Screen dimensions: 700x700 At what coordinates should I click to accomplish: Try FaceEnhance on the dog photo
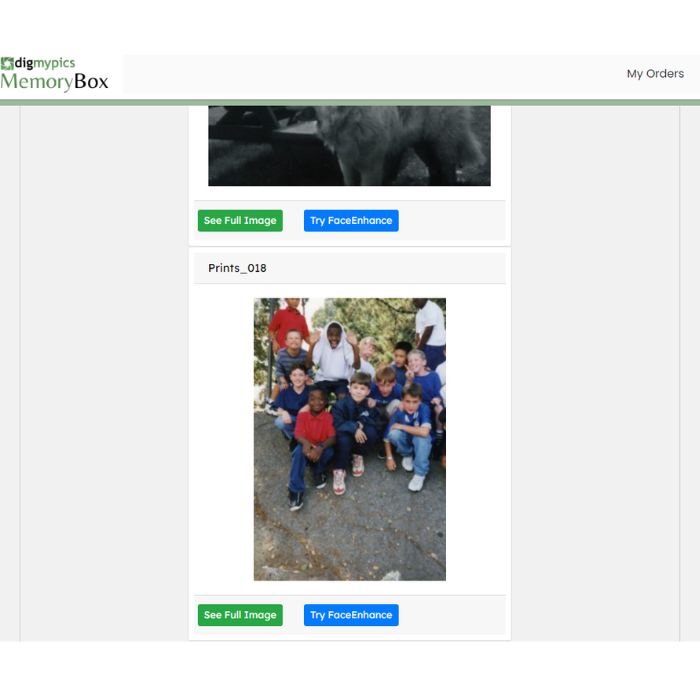click(351, 221)
